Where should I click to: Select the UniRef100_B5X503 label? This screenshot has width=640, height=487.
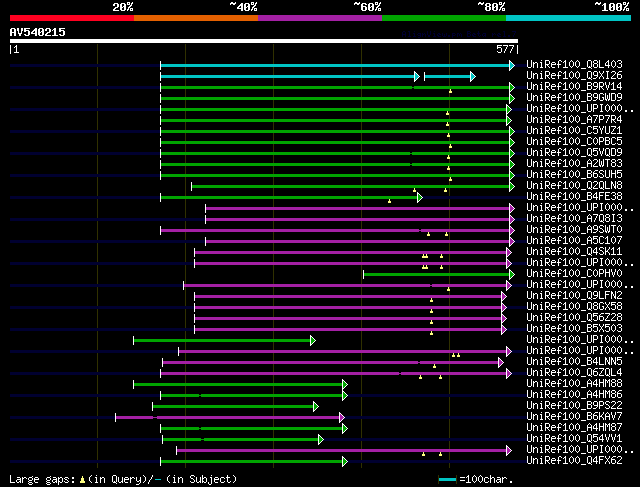coord(574,329)
